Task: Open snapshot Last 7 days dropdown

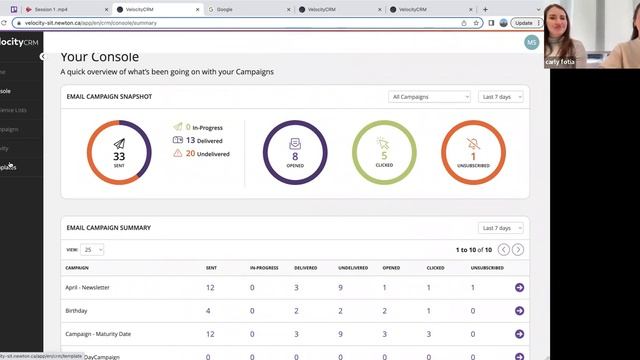Action: click(501, 97)
